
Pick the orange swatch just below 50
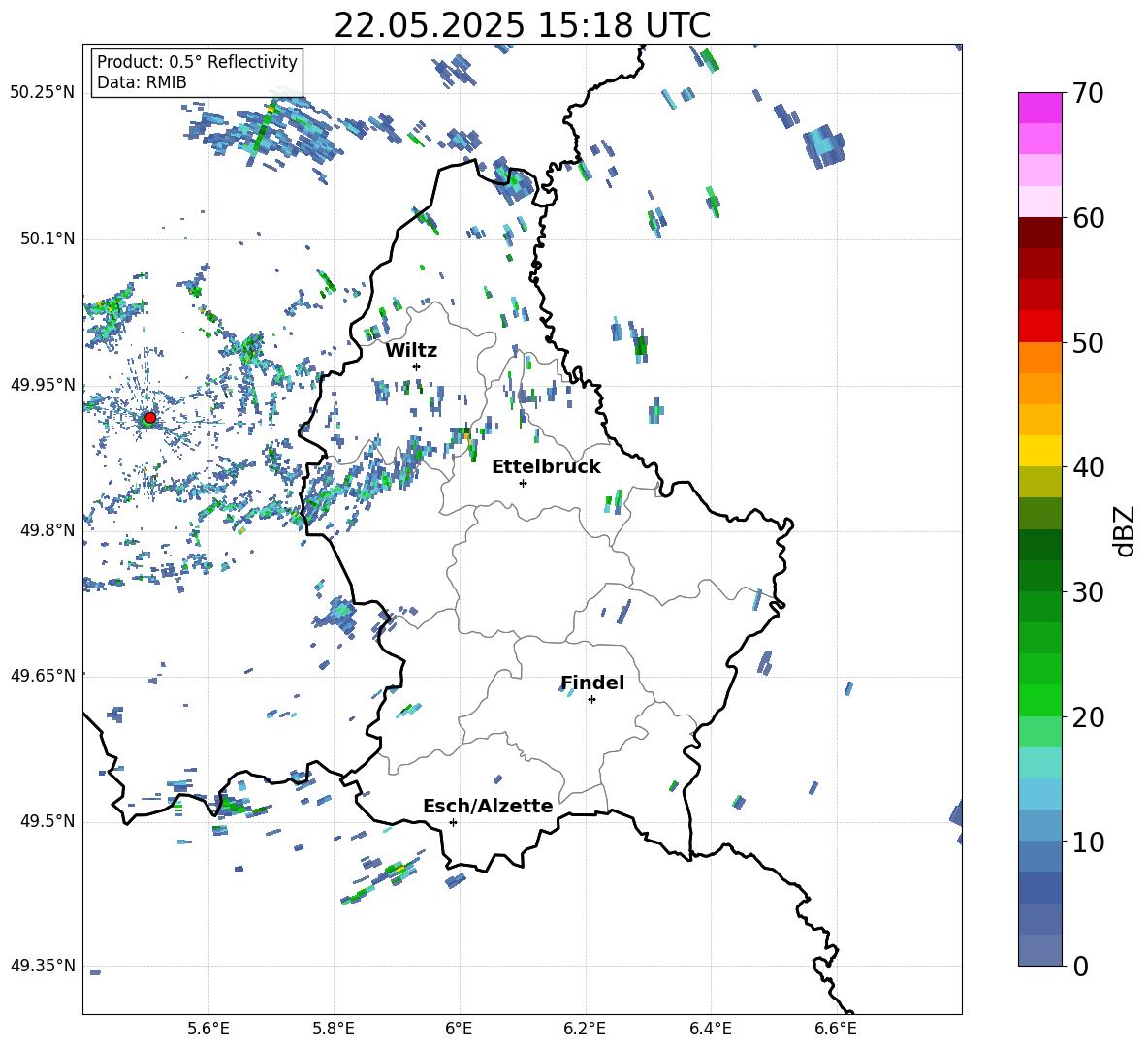1039,357
